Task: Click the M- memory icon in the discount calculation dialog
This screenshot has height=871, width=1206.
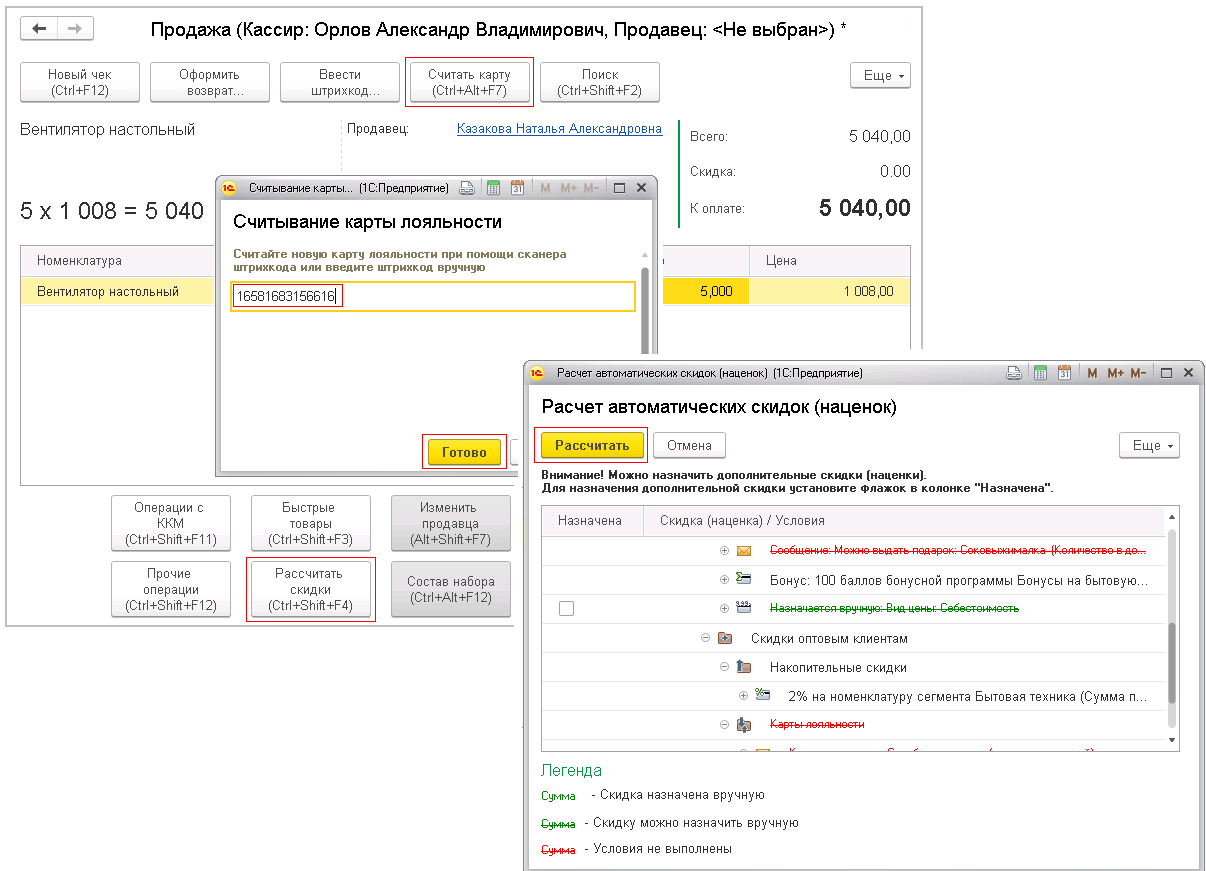Action: point(1138,373)
